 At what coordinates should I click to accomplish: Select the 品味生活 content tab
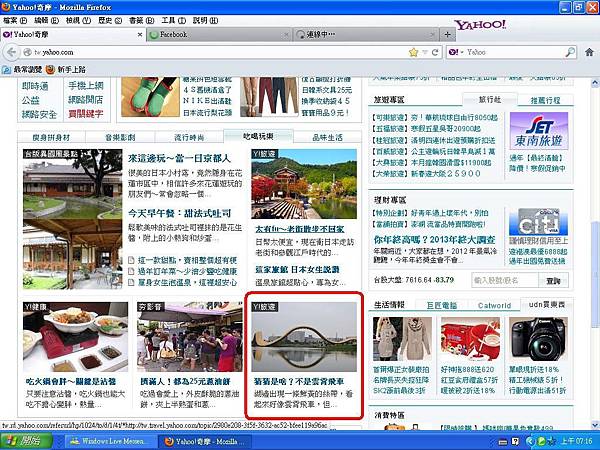pos(328,137)
